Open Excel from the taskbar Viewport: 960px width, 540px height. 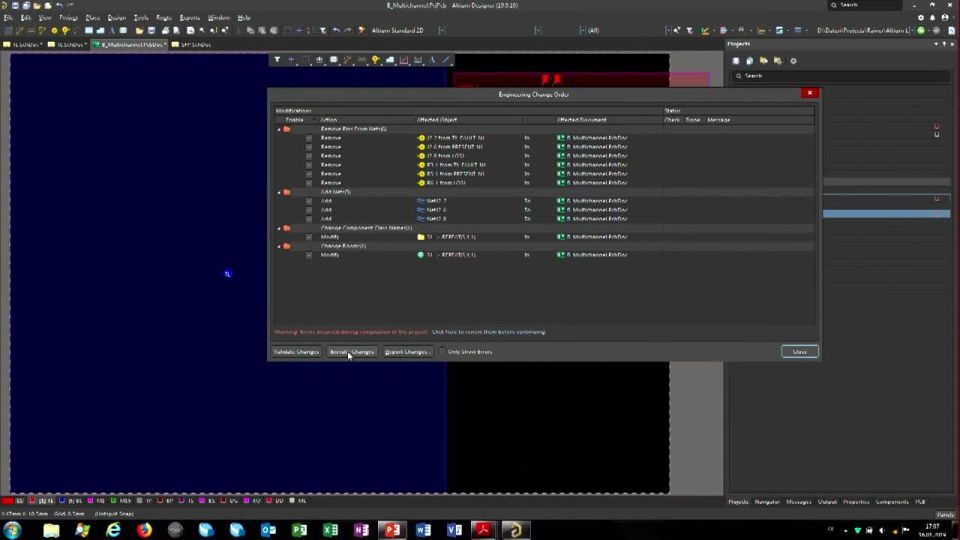click(x=331, y=530)
